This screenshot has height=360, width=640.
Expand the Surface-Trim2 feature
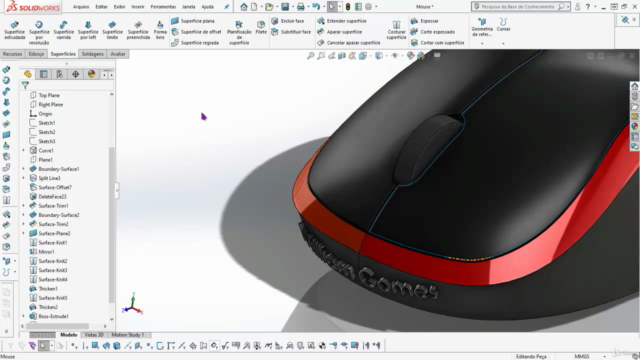point(23,224)
